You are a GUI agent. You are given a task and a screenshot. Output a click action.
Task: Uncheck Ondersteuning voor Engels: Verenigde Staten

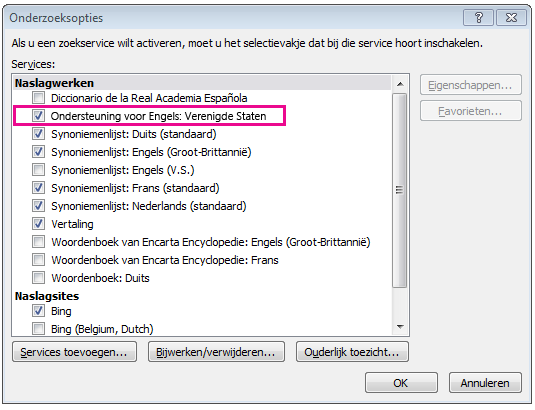tap(38, 116)
